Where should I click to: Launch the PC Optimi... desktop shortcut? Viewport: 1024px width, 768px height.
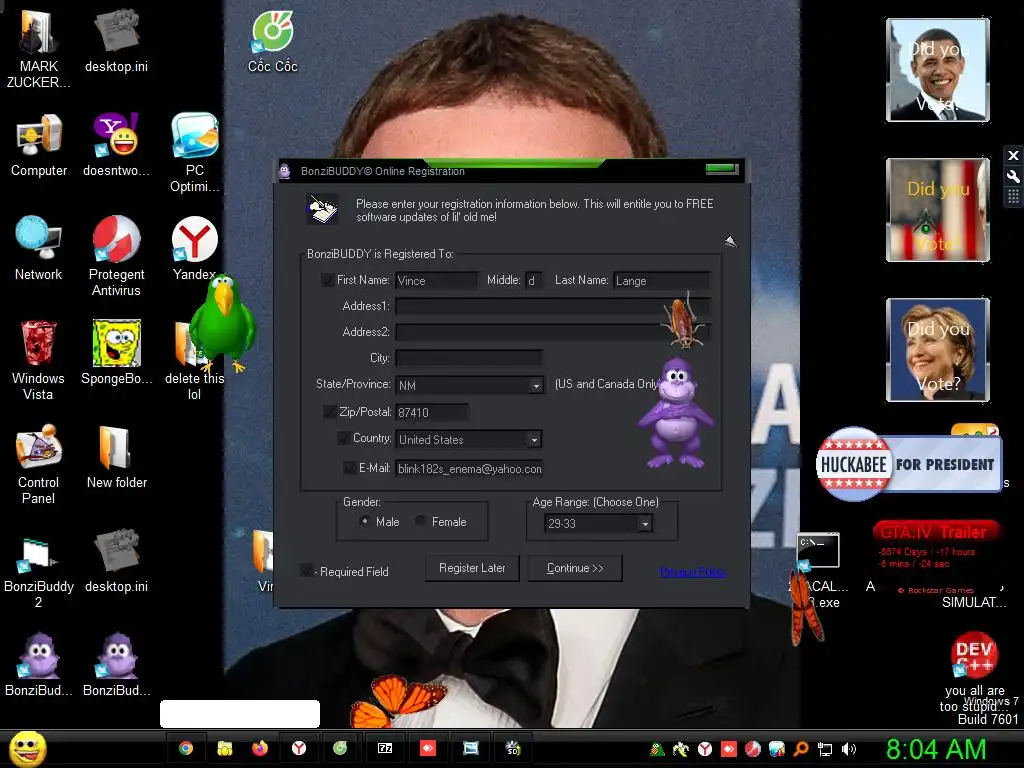[x=195, y=153]
